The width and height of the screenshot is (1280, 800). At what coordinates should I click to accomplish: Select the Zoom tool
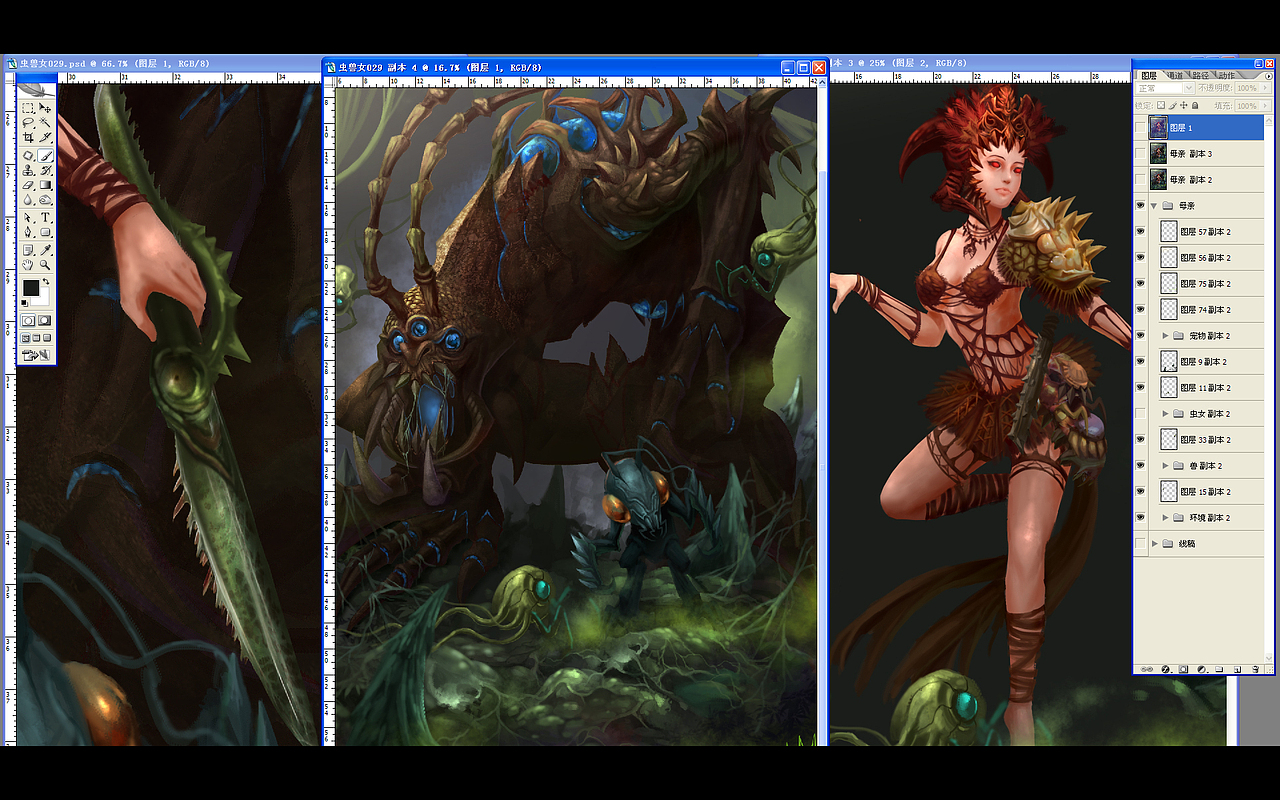tap(45, 265)
